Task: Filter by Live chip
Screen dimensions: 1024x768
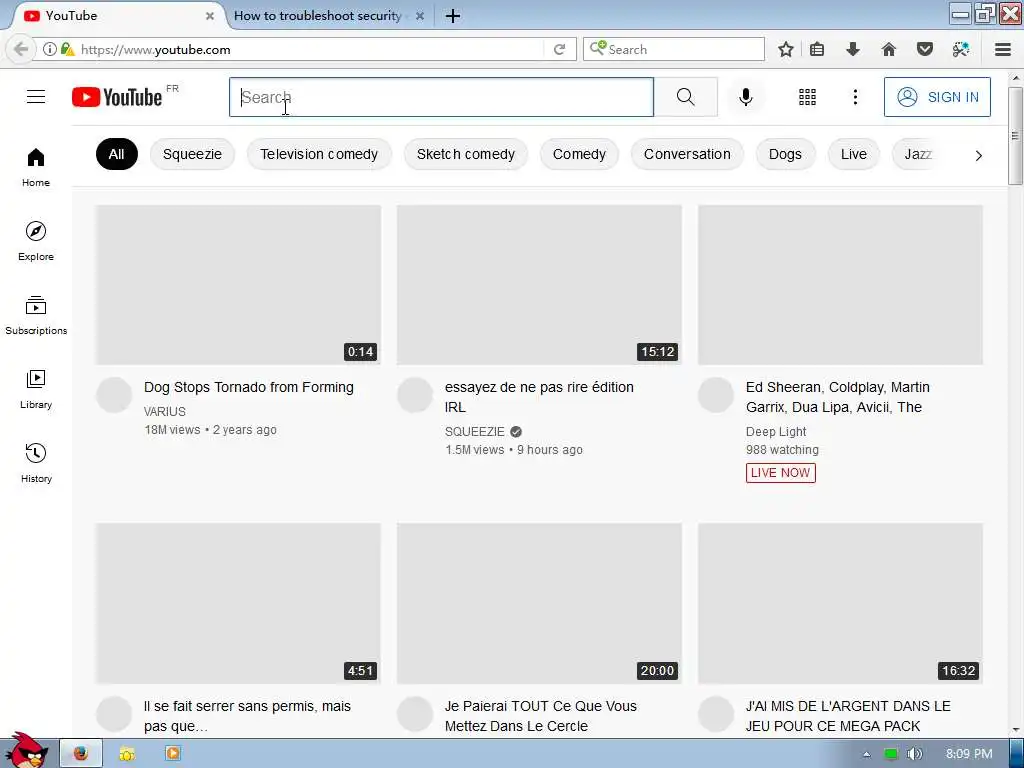Action: tap(854, 154)
